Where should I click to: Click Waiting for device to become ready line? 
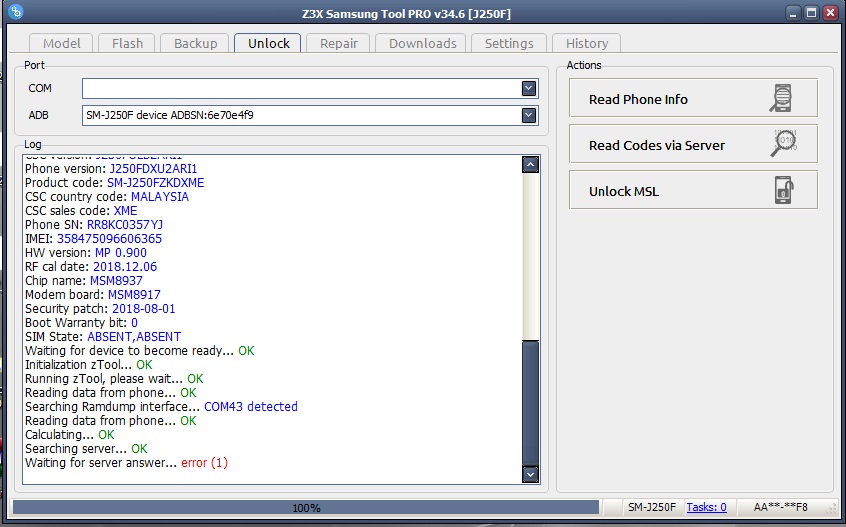(x=140, y=351)
